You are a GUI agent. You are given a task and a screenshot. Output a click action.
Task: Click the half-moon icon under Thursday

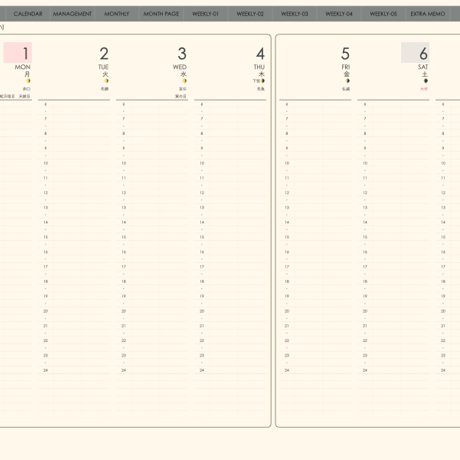coord(263,81)
